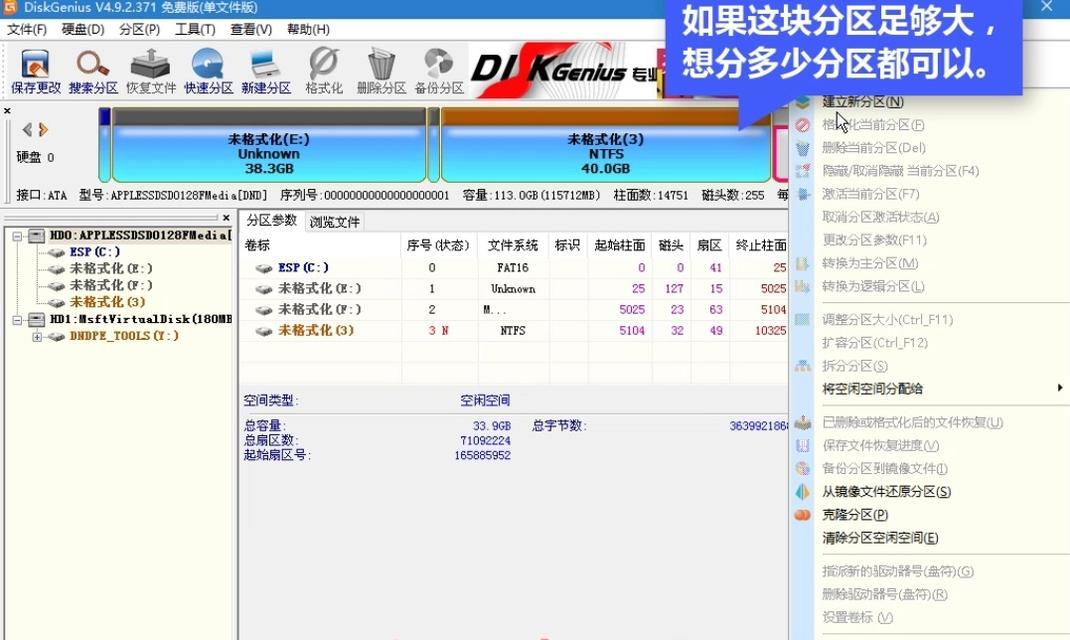Click the 文件系统 column header
The height and width of the screenshot is (640, 1070).
(x=512, y=245)
